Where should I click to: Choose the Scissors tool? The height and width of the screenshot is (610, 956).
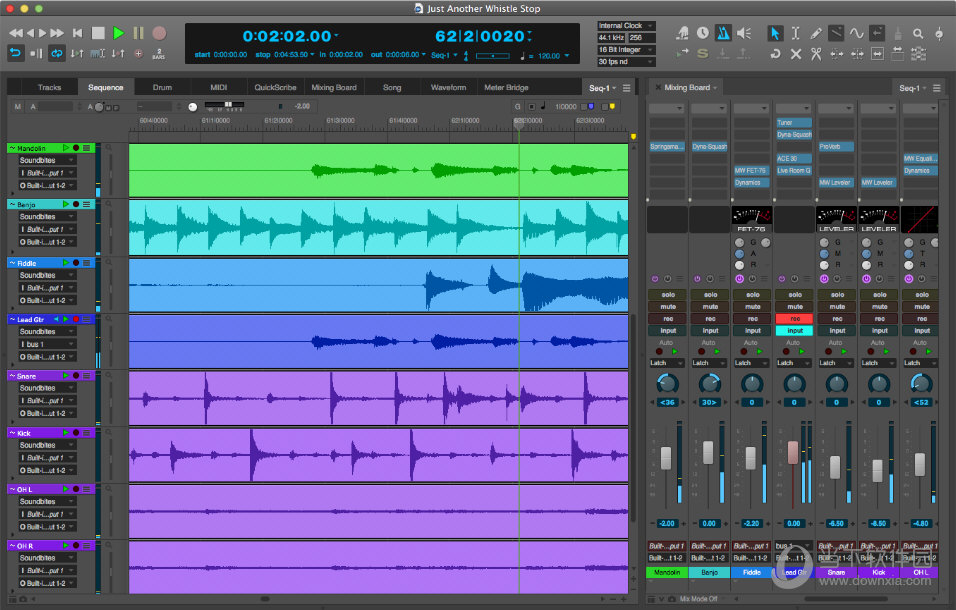point(817,53)
